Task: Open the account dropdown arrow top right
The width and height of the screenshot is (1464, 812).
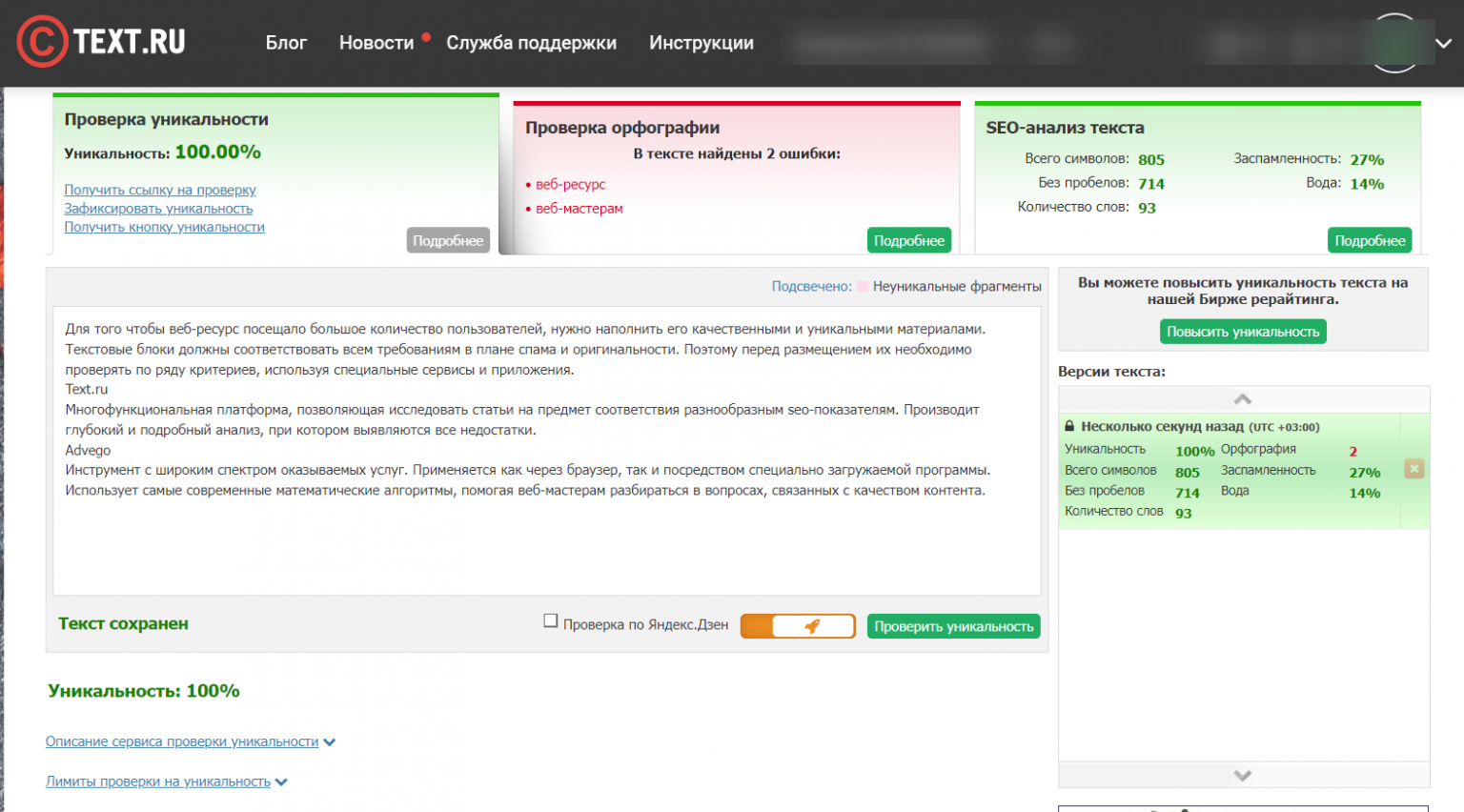Action: pyautogui.click(x=1443, y=42)
